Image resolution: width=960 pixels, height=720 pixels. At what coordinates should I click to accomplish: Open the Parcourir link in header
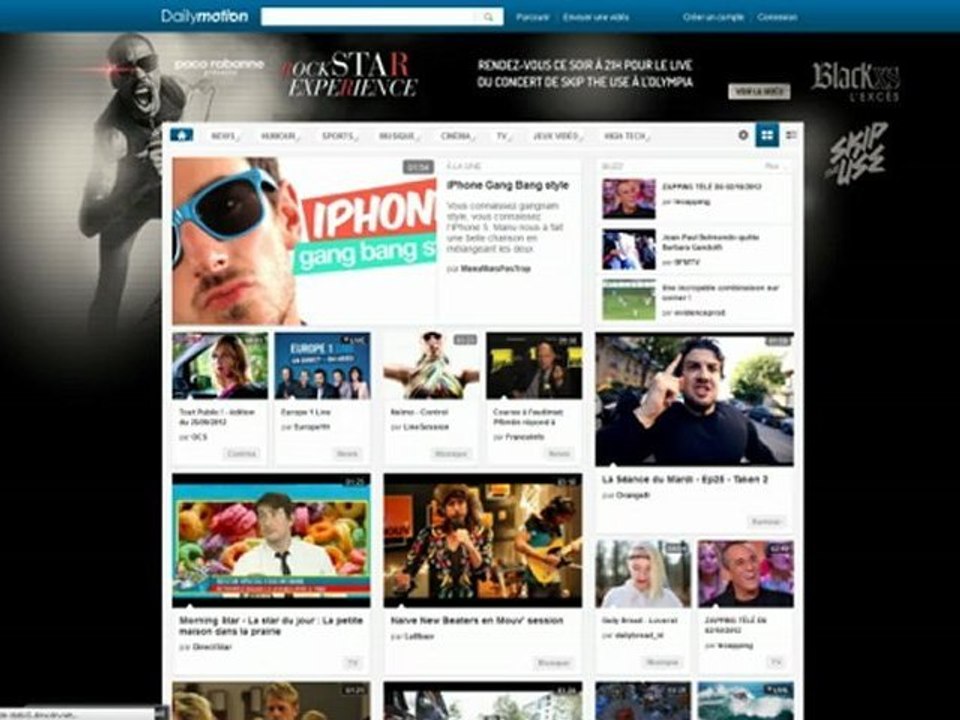point(532,17)
